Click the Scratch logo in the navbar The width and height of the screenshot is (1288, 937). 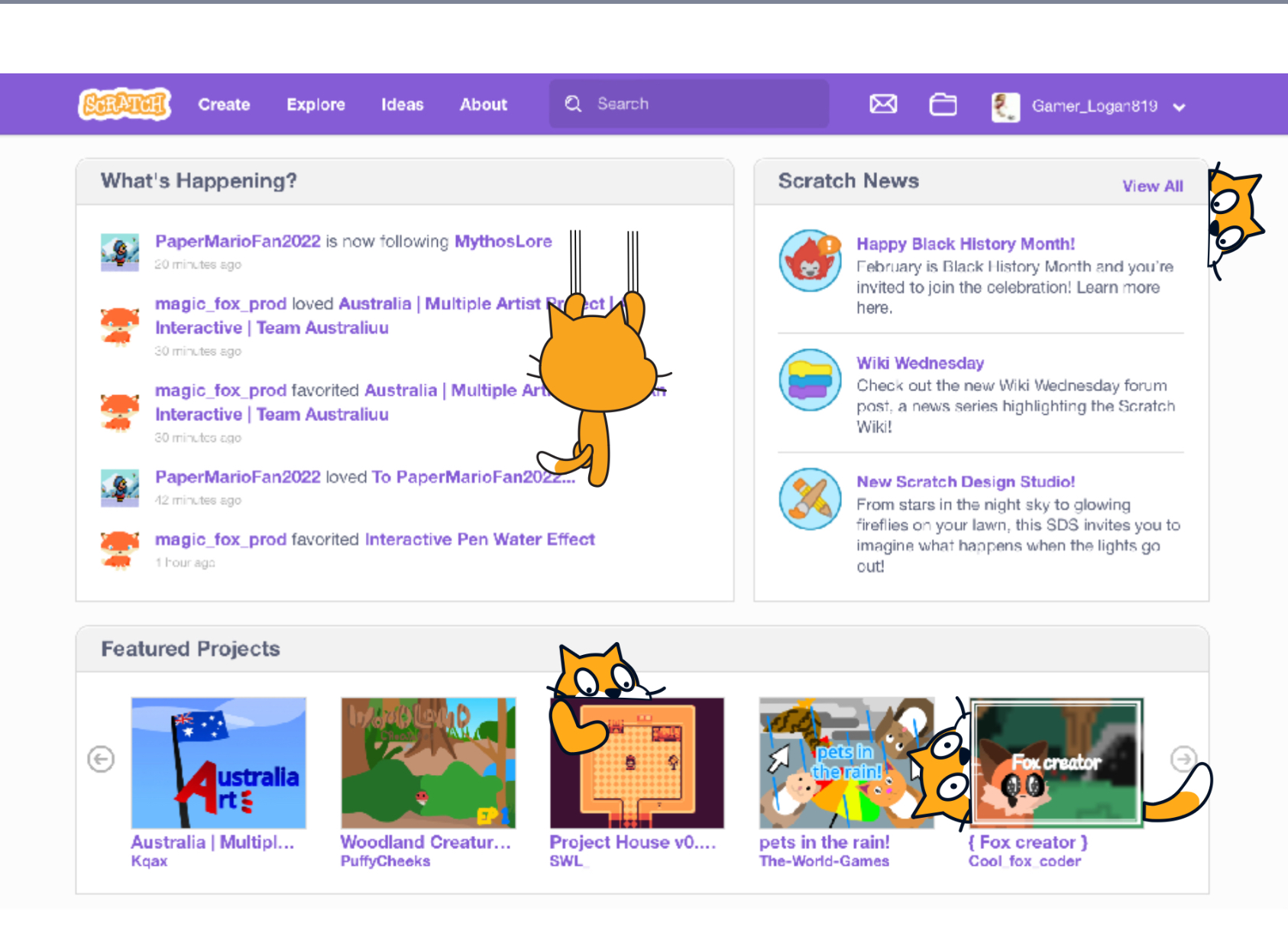[x=124, y=104]
